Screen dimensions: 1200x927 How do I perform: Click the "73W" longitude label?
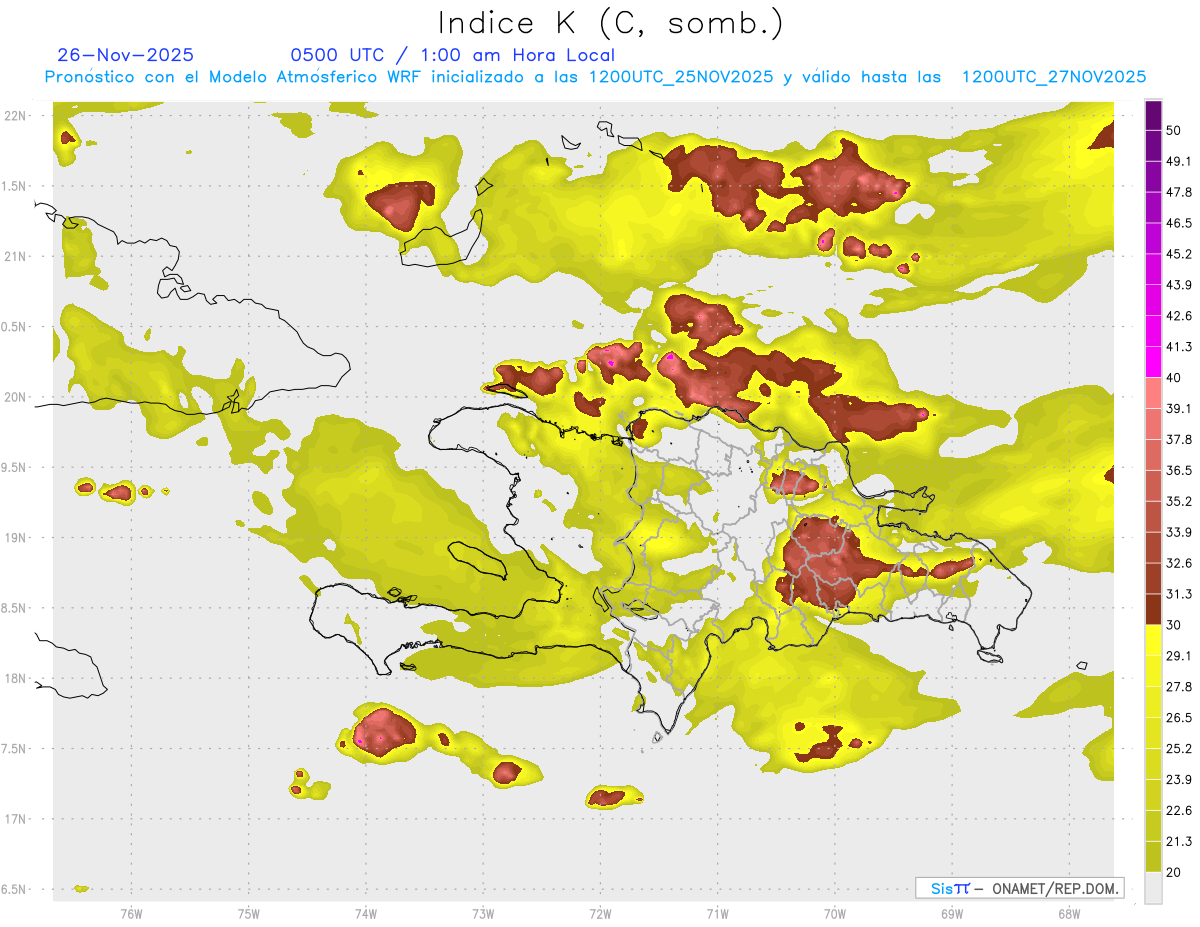point(483,912)
